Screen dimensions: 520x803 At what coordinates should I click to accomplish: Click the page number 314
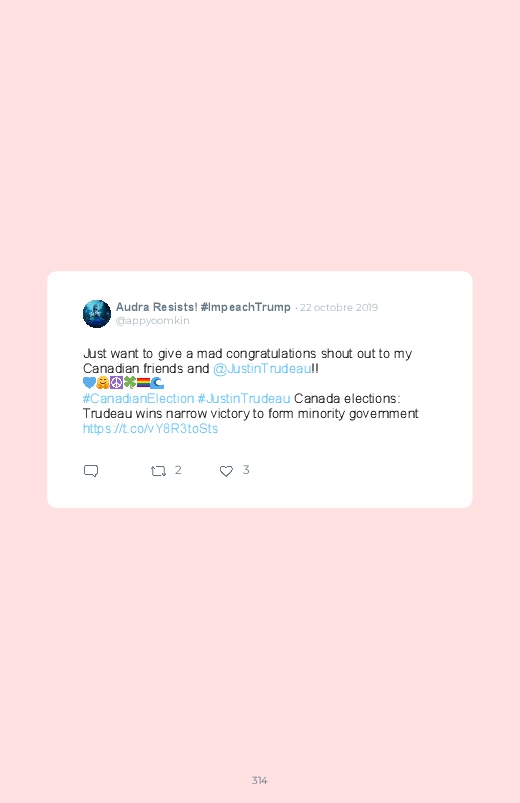tap(260, 780)
